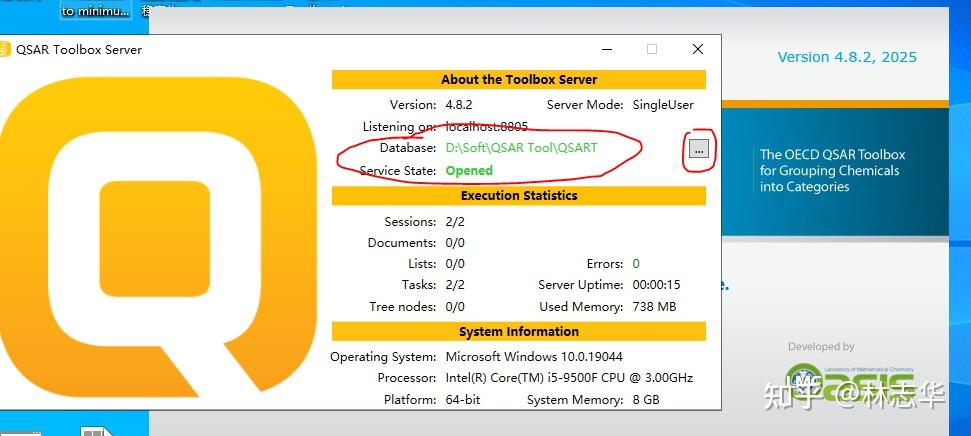Click the Lists value 0/0
971x436 pixels.
(x=455, y=264)
